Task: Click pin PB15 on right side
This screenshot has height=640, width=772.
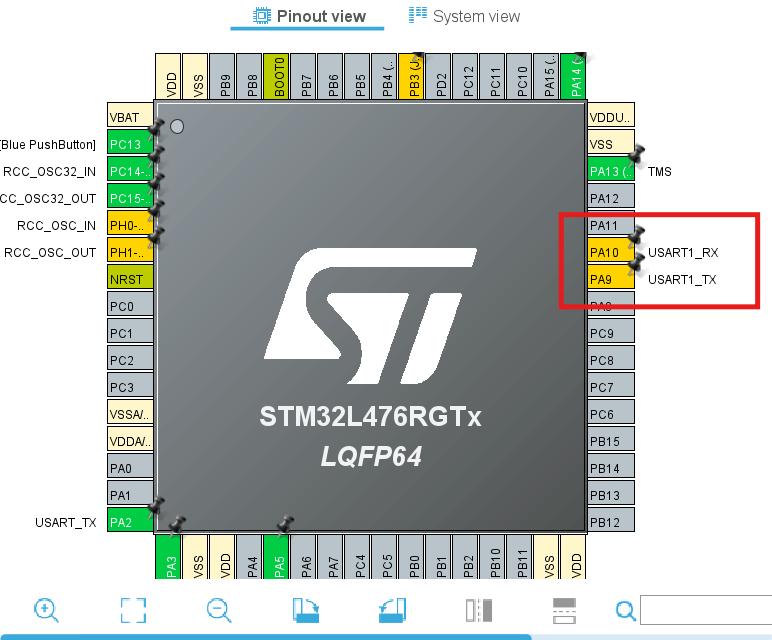Action: (x=611, y=441)
